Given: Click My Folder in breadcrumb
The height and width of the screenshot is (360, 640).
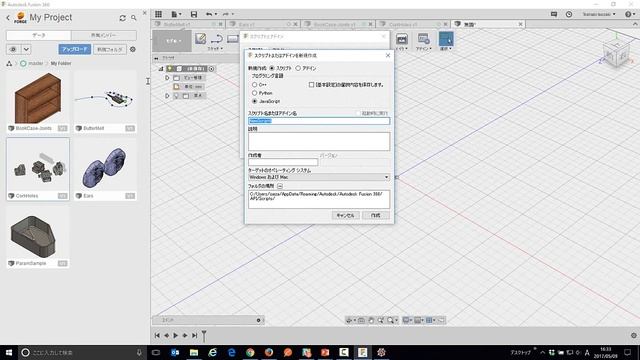Looking at the screenshot, I should 61,63.
